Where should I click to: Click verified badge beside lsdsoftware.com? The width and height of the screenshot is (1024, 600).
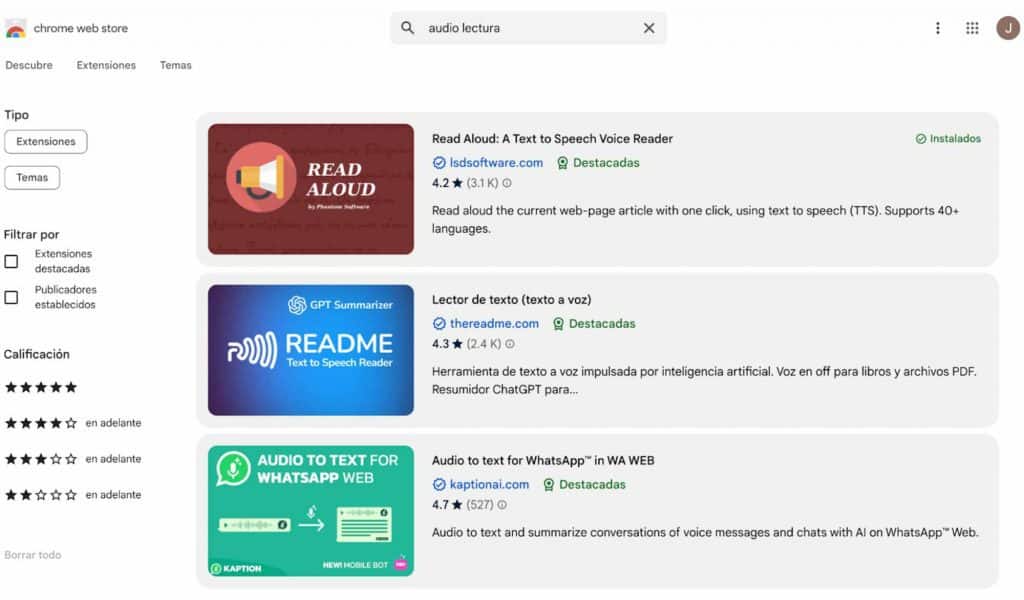(439, 163)
